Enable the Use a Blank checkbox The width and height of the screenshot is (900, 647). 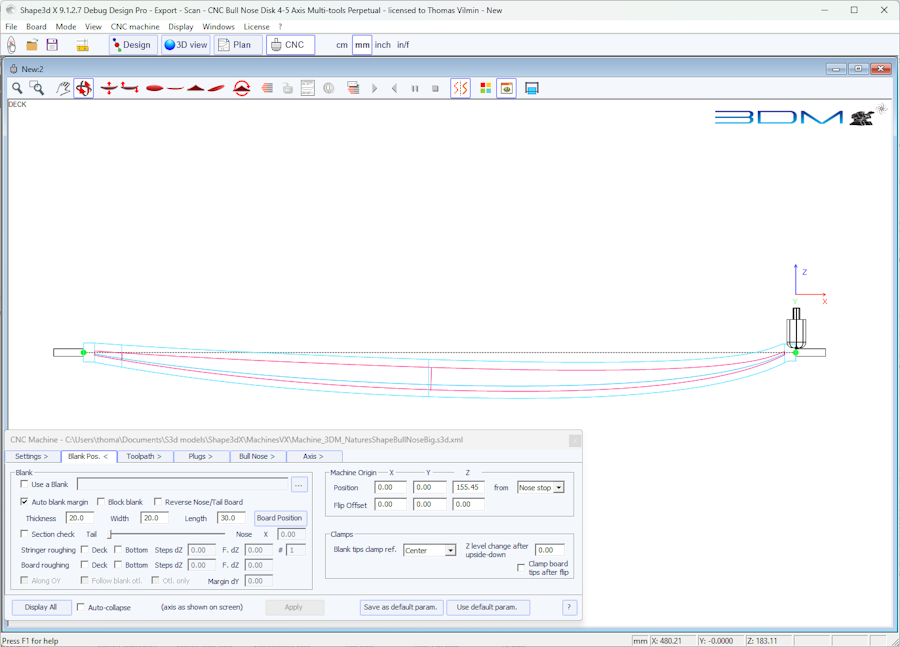tap(25, 484)
